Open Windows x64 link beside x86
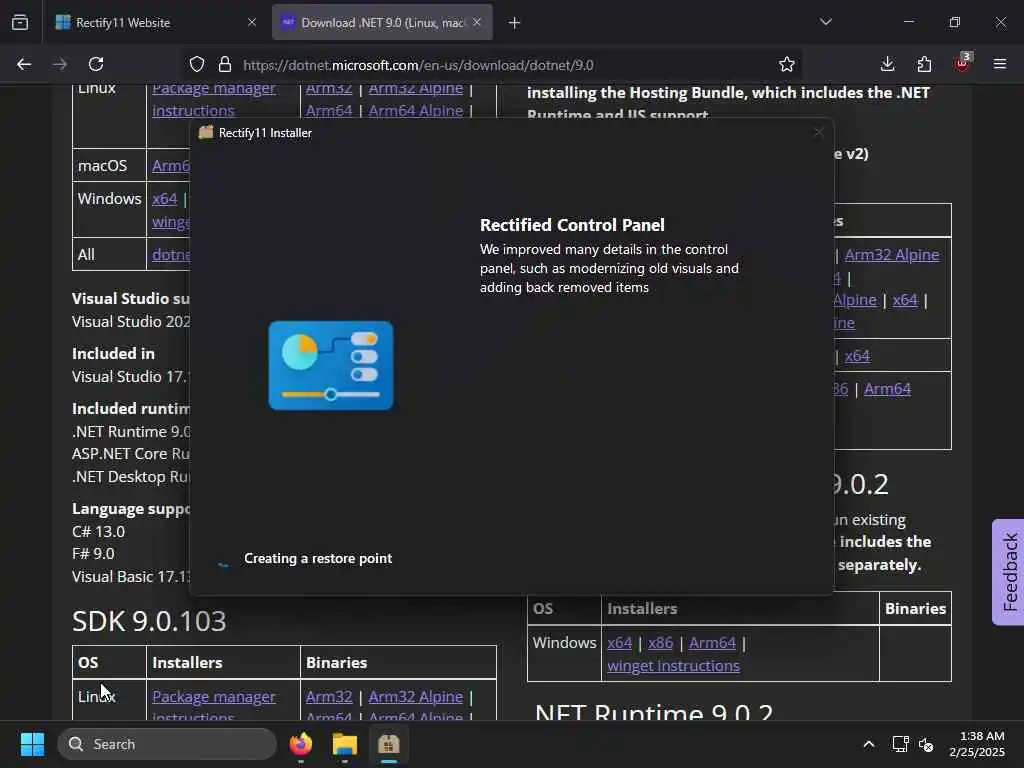This screenshot has width=1024, height=768. click(x=620, y=643)
